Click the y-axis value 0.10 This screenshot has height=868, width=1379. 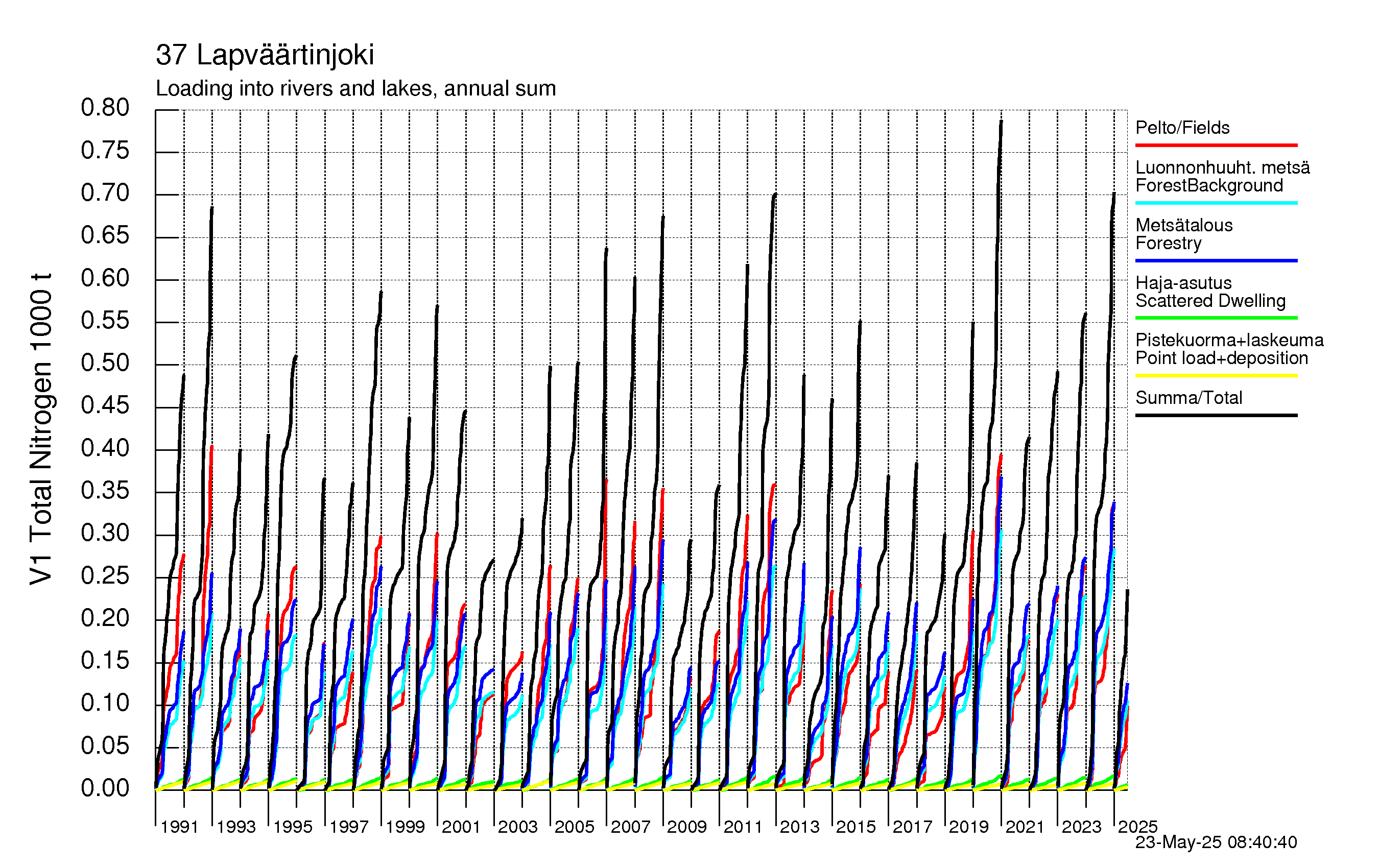(105, 703)
